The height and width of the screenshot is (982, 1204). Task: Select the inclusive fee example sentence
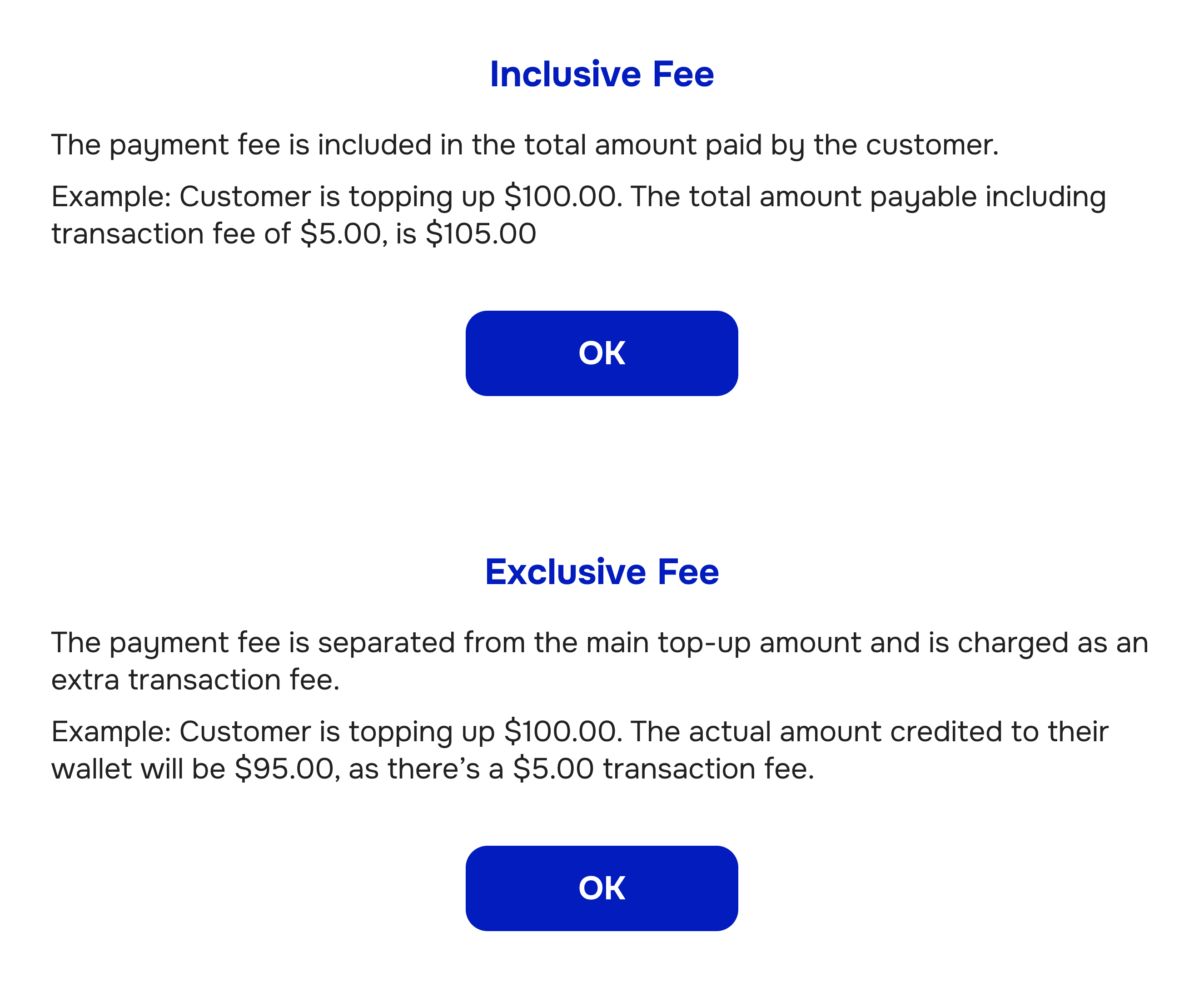[x=577, y=214]
